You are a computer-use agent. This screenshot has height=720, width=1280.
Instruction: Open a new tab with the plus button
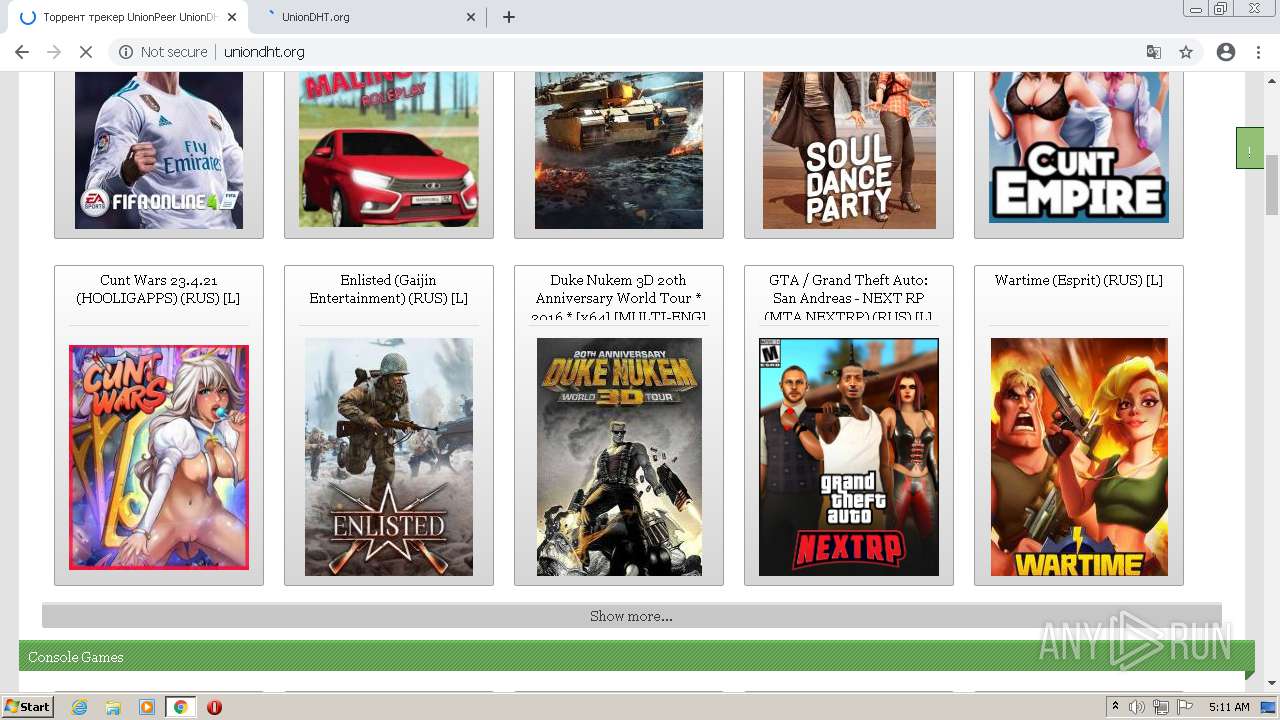coord(509,17)
